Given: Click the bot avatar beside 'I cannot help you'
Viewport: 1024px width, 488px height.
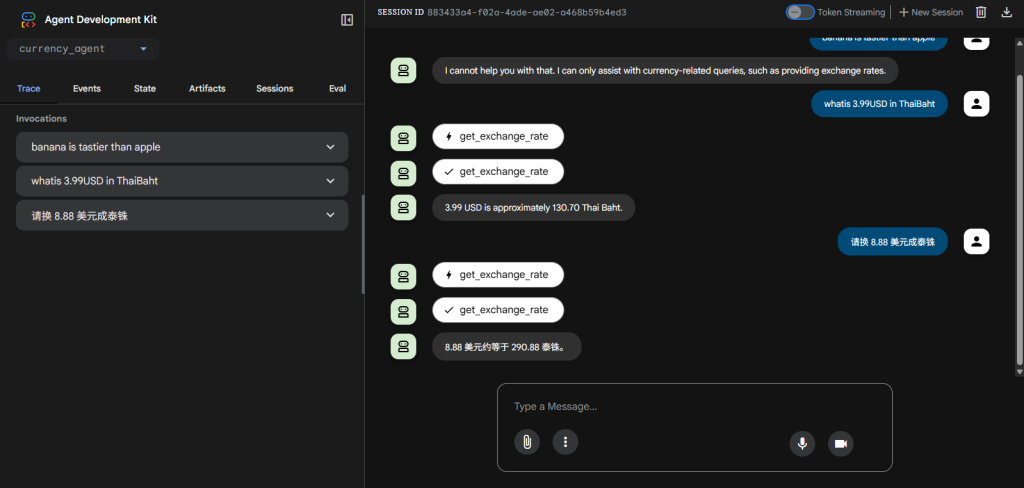Looking at the screenshot, I should pos(403,71).
